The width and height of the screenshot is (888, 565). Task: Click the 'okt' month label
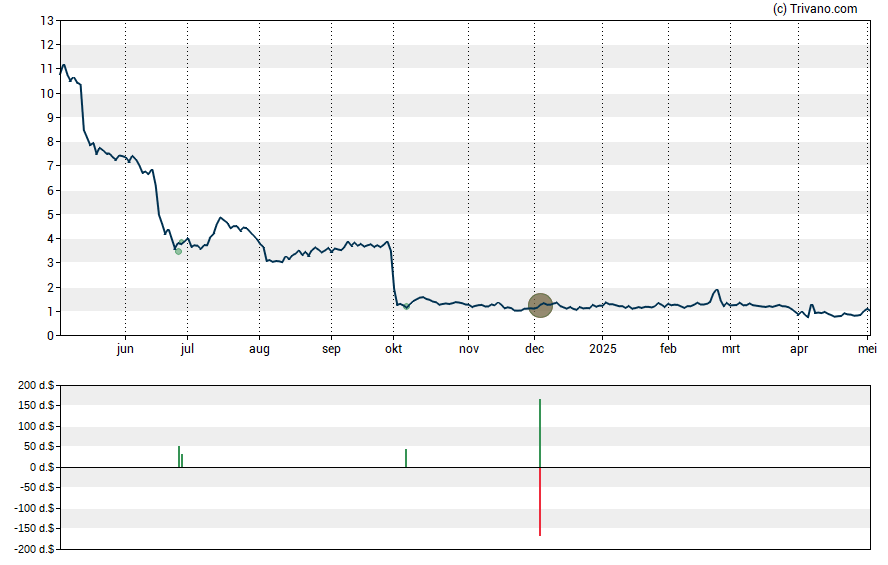[x=394, y=349]
